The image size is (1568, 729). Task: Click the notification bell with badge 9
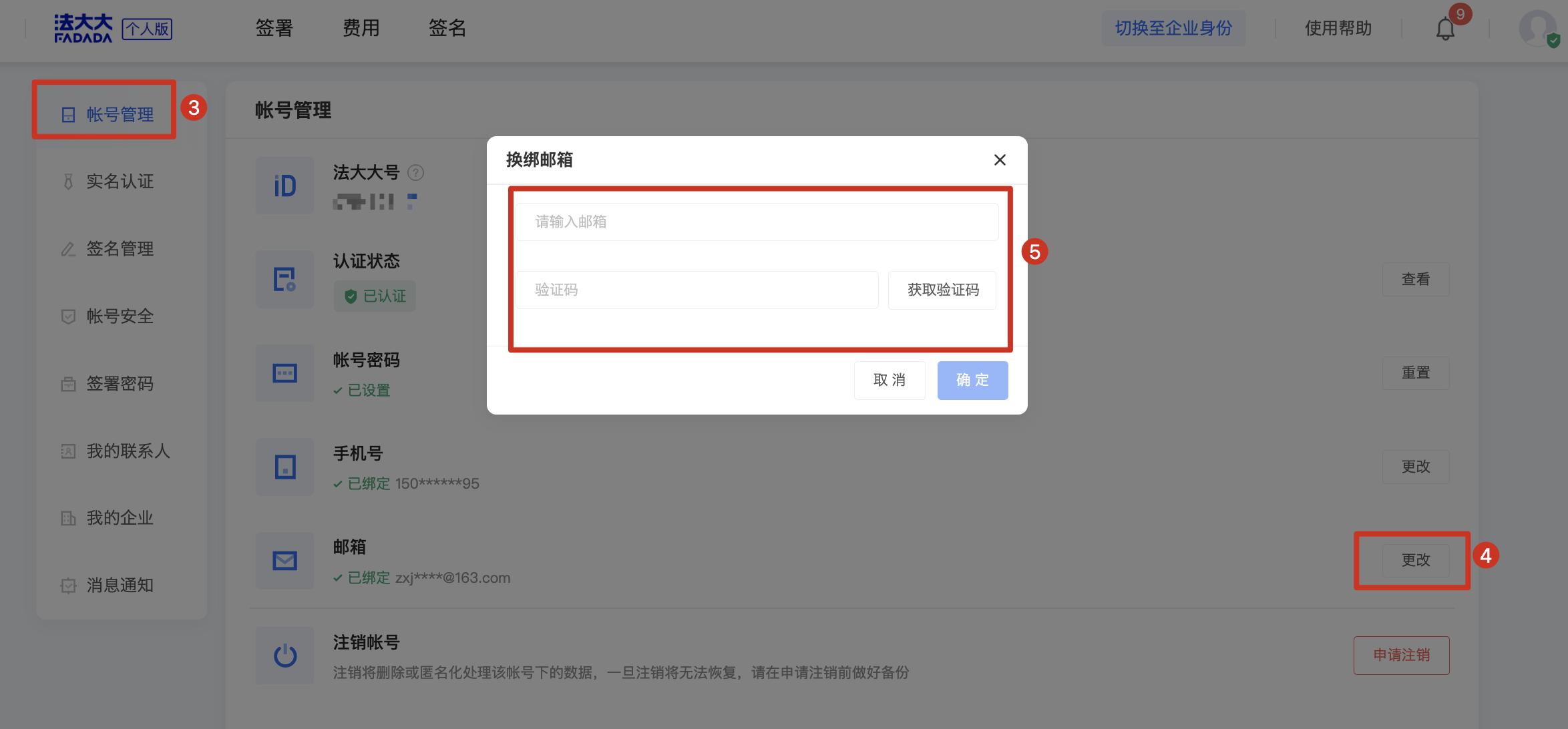click(x=1444, y=28)
